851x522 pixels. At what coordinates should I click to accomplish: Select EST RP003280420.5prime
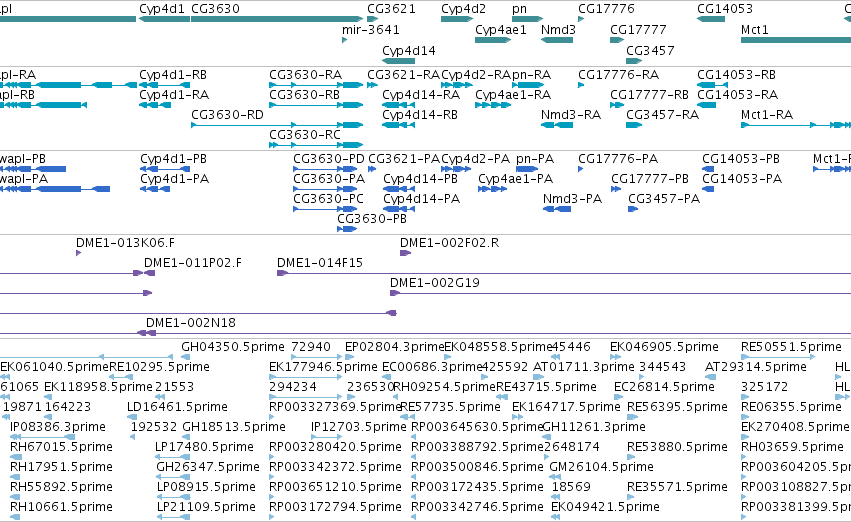pos(335,448)
